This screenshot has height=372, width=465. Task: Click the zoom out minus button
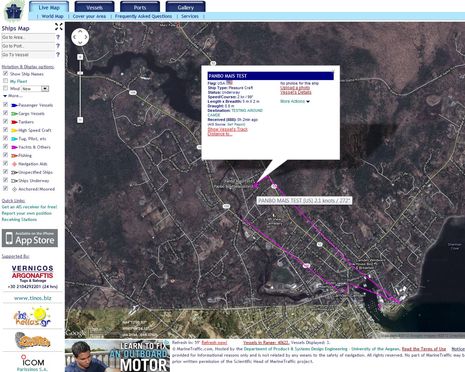(x=80, y=120)
